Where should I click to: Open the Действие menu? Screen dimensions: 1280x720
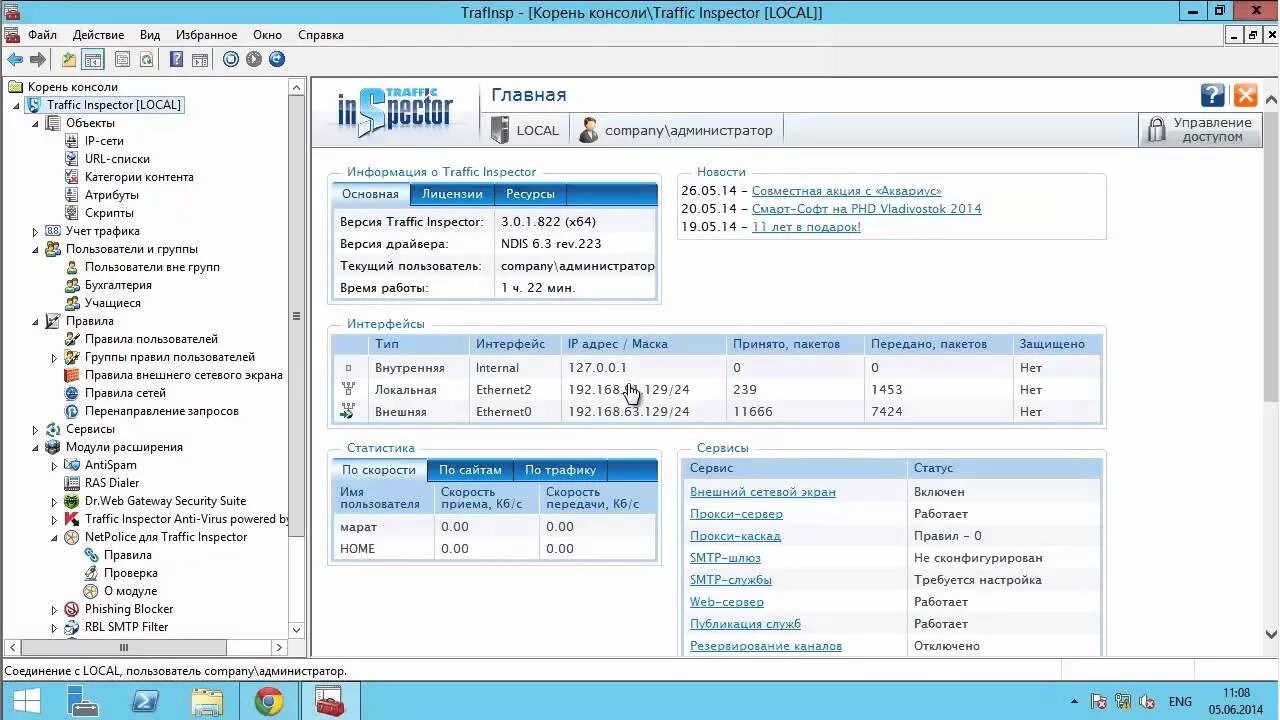click(98, 35)
